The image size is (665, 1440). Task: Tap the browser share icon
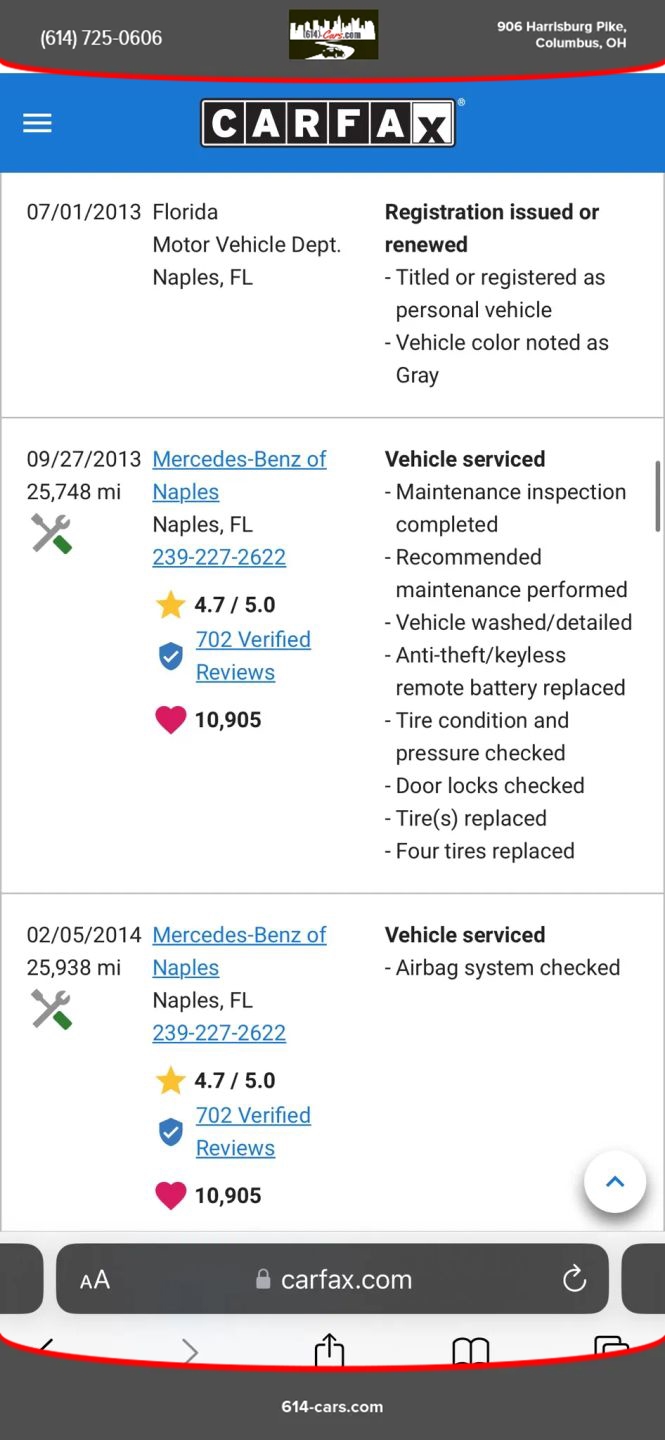(x=329, y=1352)
